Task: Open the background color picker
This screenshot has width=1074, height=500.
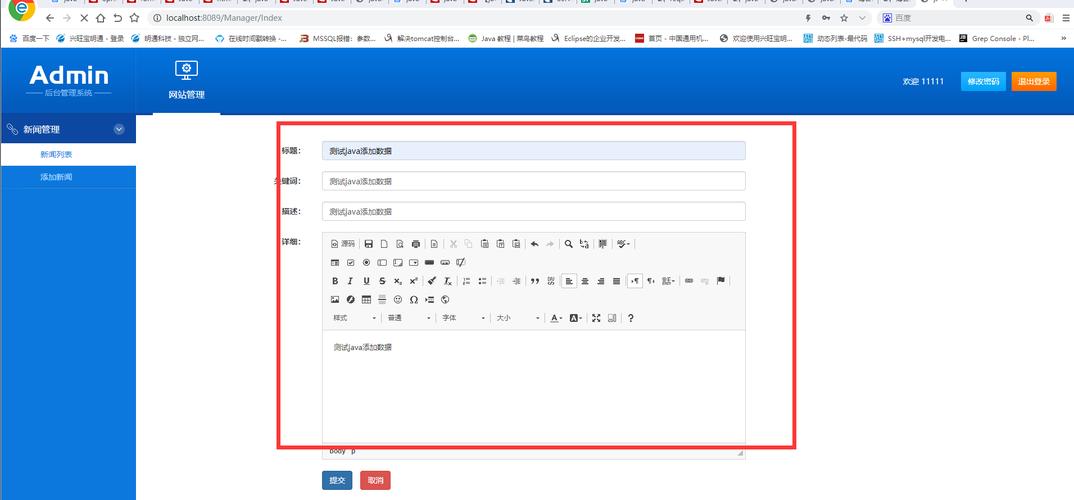Action: [x=575, y=318]
